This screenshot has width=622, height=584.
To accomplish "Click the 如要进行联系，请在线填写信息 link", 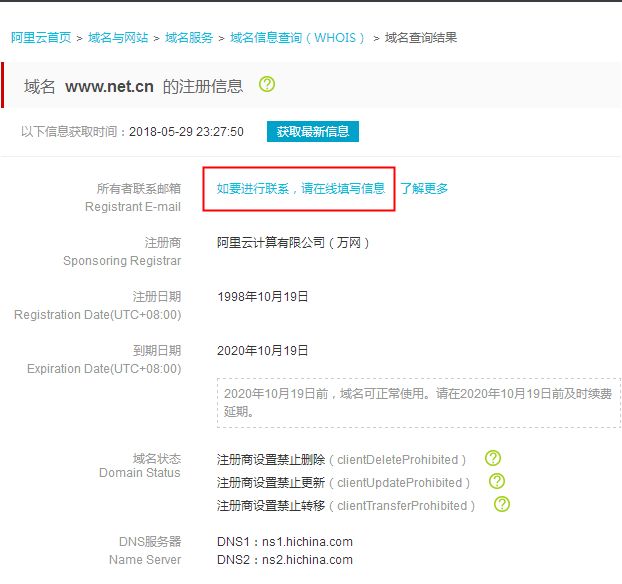I will 300,188.
